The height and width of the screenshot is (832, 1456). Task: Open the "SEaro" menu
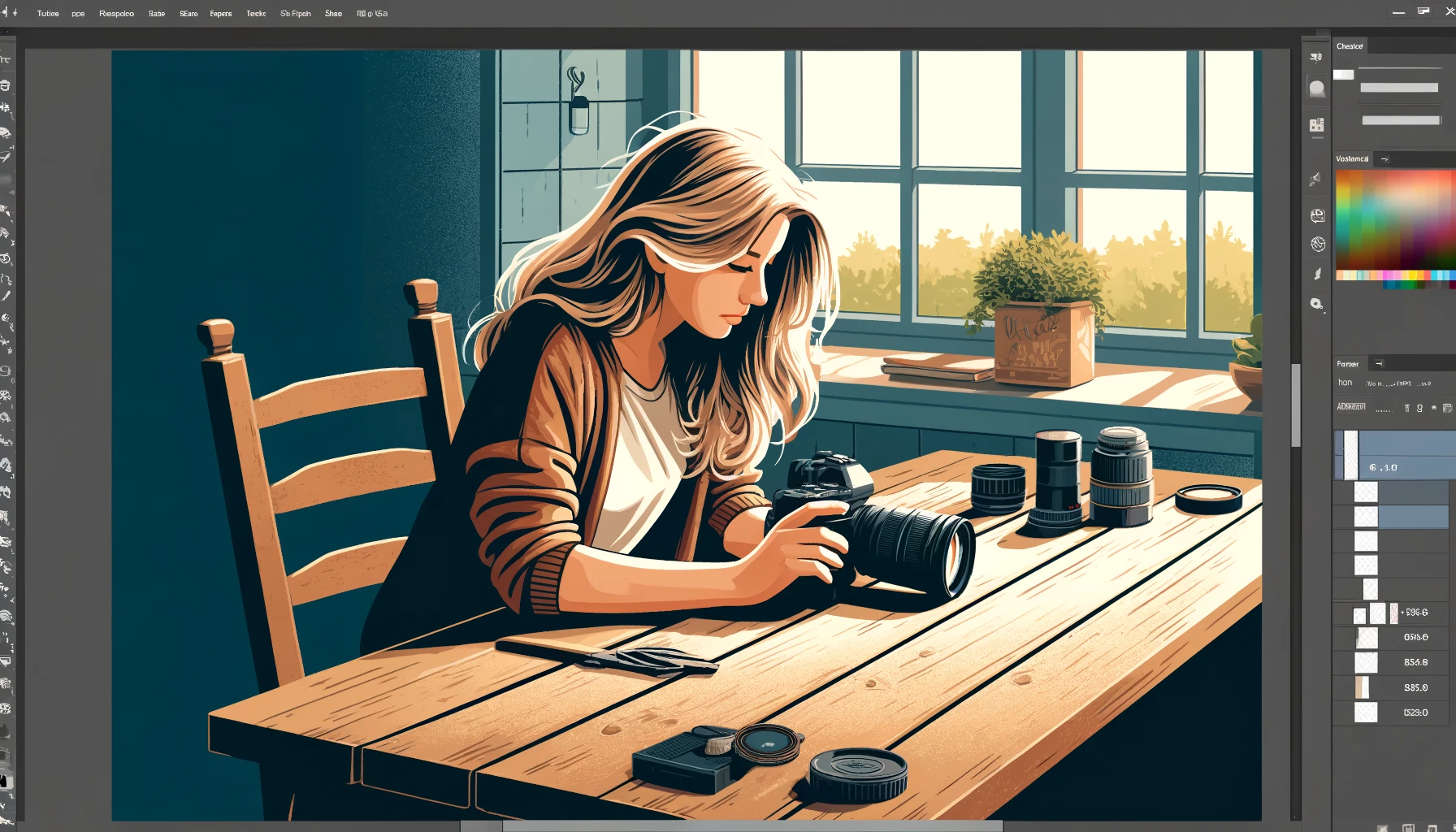(x=188, y=14)
